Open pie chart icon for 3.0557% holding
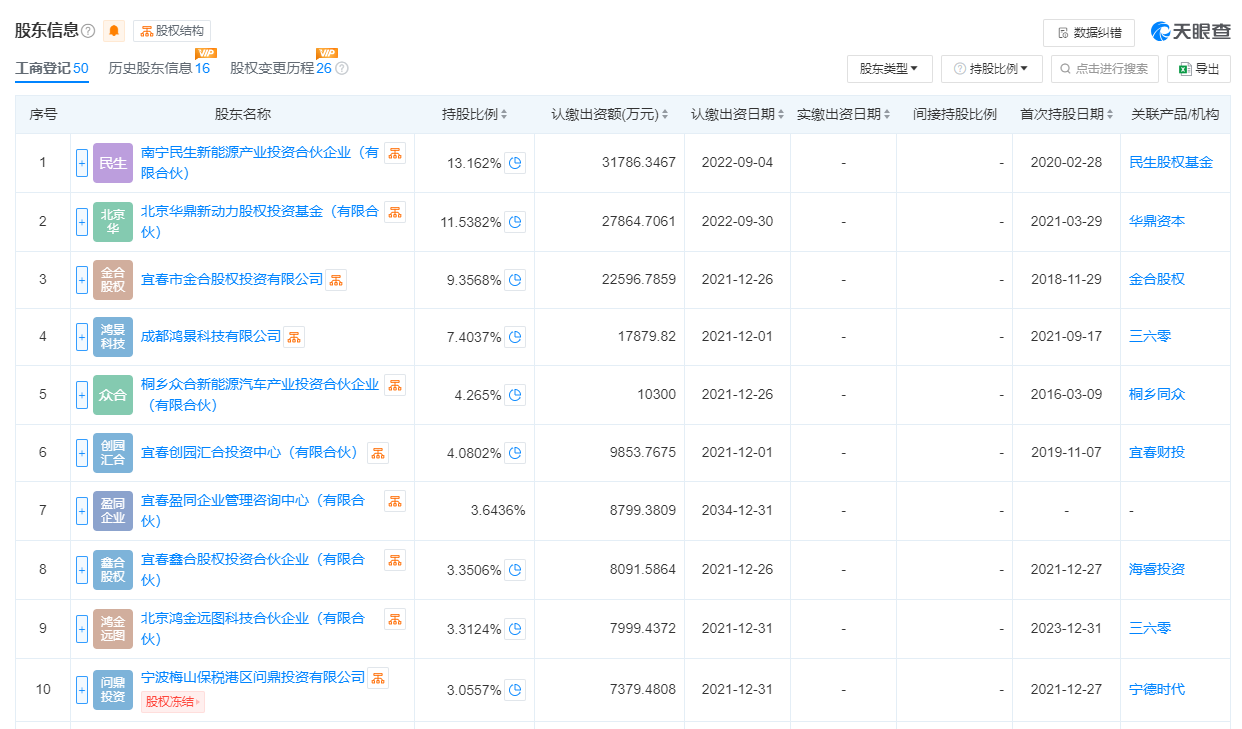Screen dimensions: 1242x729 tap(515, 689)
